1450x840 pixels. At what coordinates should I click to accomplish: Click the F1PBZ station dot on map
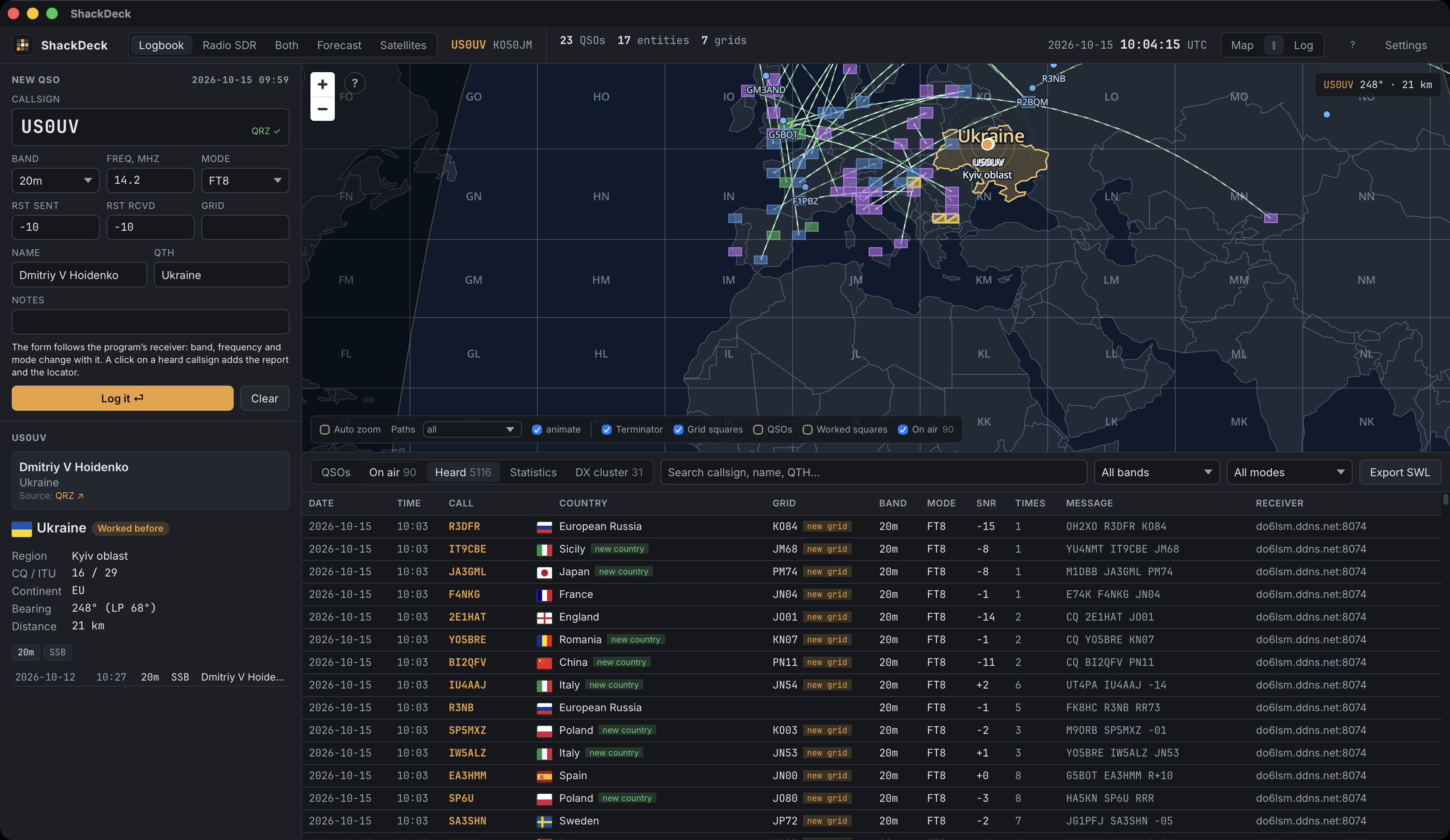[x=805, y=187]
